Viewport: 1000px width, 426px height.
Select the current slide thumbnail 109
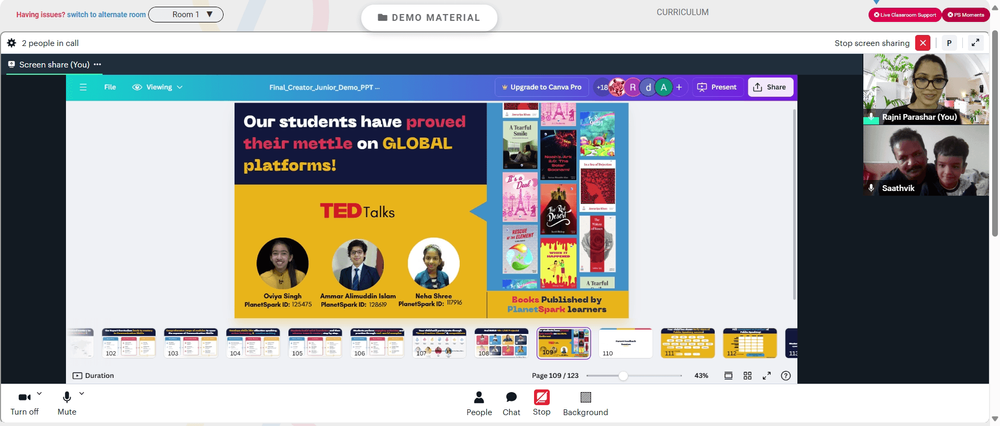pyautogui.click(x=564, y=343)
